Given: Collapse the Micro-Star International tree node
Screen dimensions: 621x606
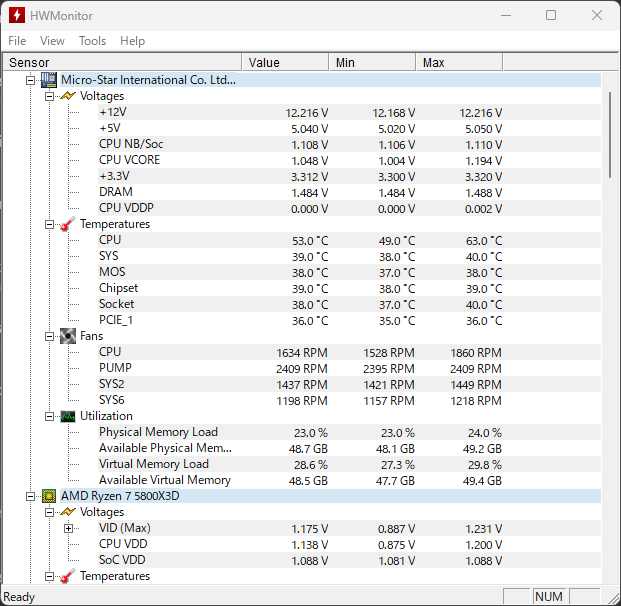Looking at the screenshot, I should 30,80.
